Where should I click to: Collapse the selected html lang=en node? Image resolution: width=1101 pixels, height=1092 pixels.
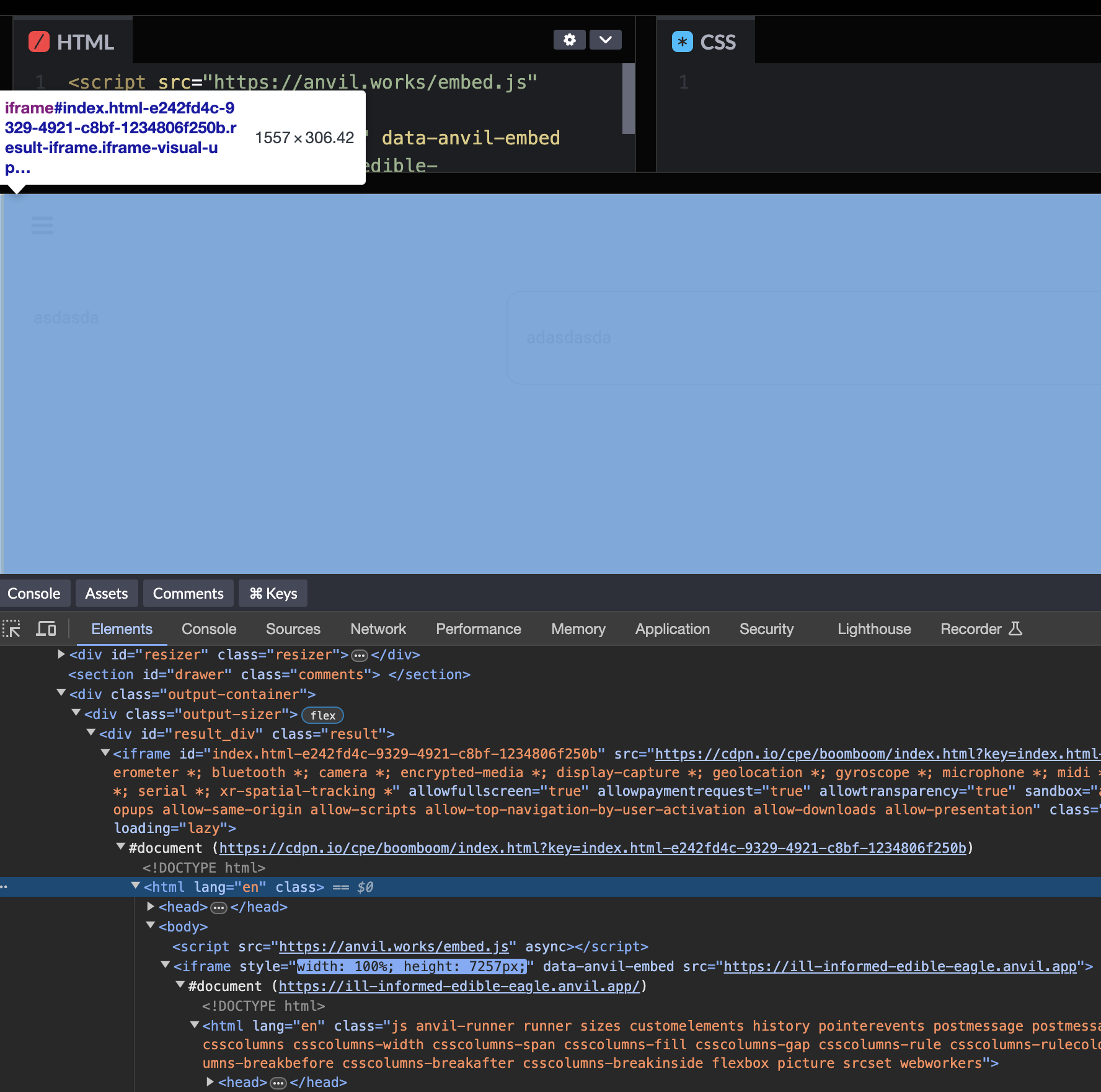pyautogui.click(x=136, y=886)
